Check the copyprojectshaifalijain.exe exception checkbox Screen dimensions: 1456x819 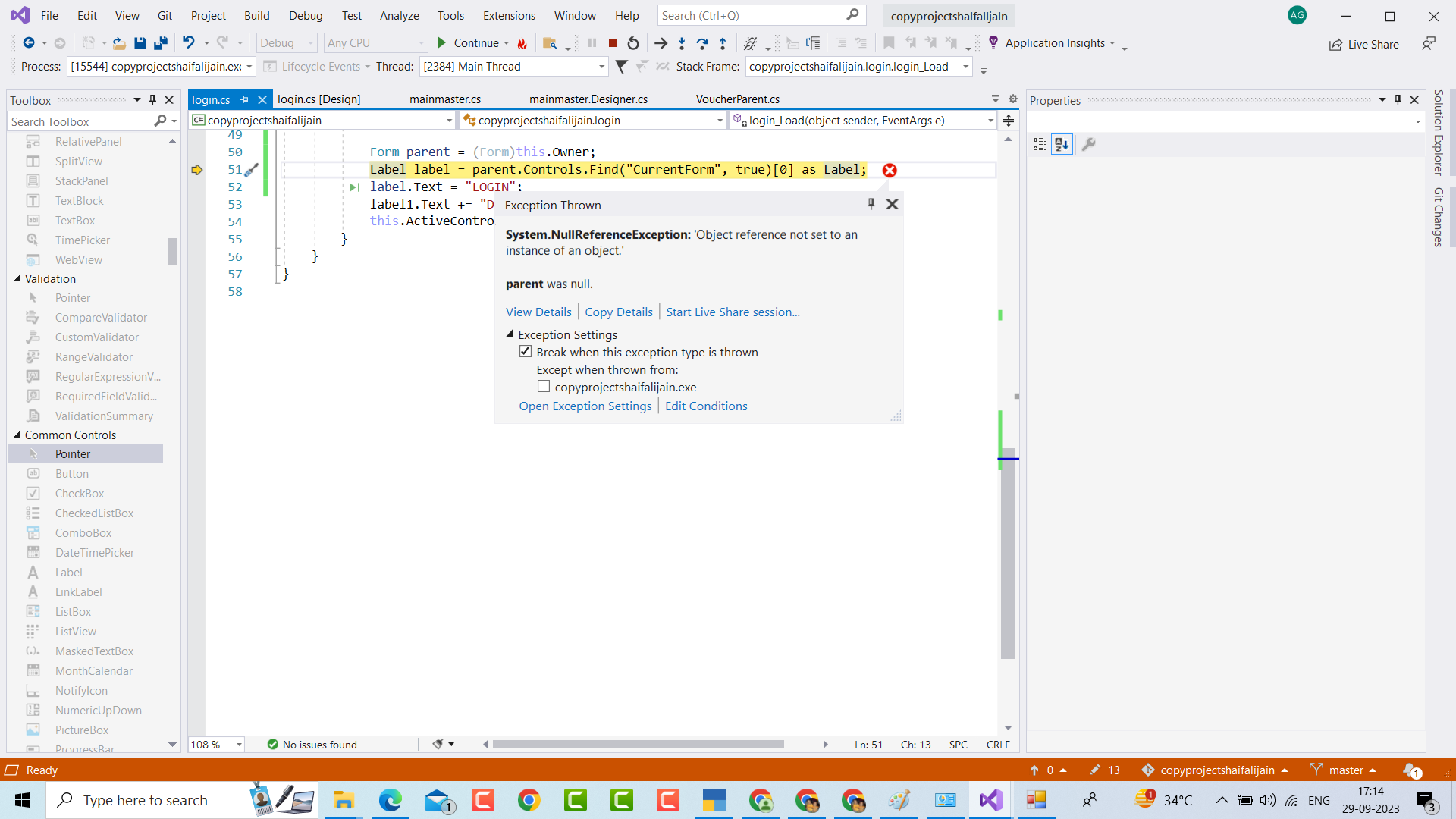click(544, 387)
